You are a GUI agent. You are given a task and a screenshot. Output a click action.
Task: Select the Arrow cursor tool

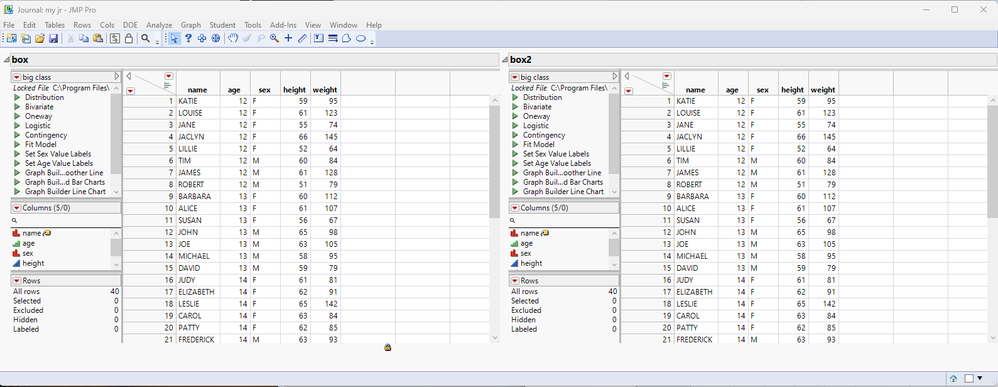175,39
